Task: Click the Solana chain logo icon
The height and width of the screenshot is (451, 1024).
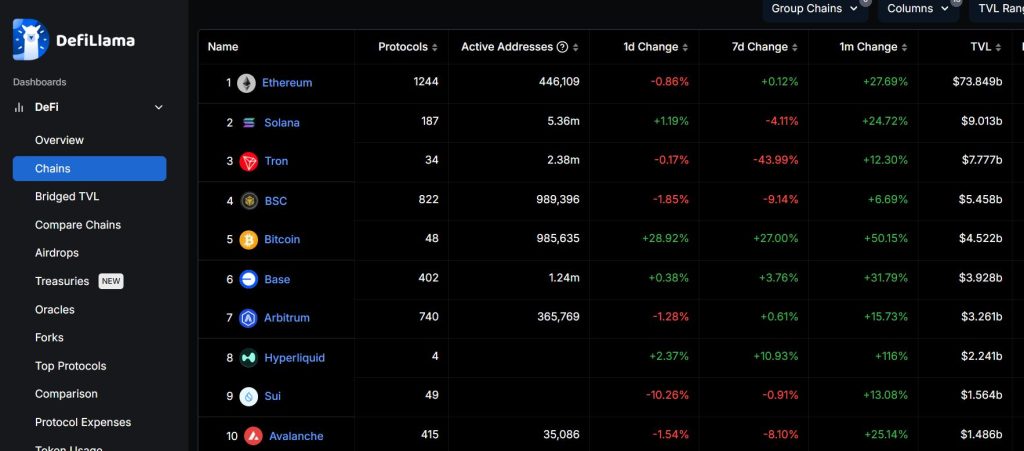Action: point(249,123)
